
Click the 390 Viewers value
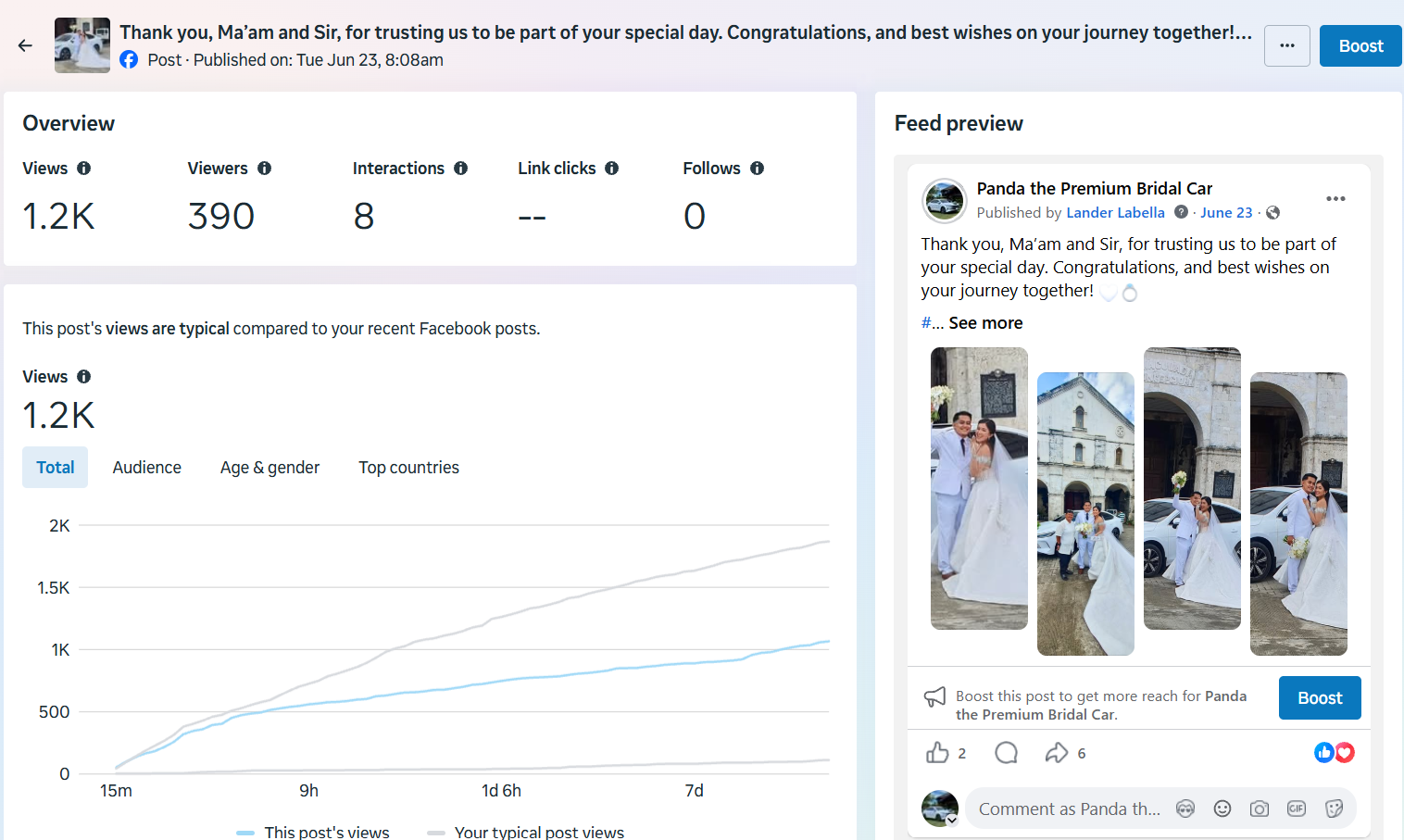coord(221,217)
